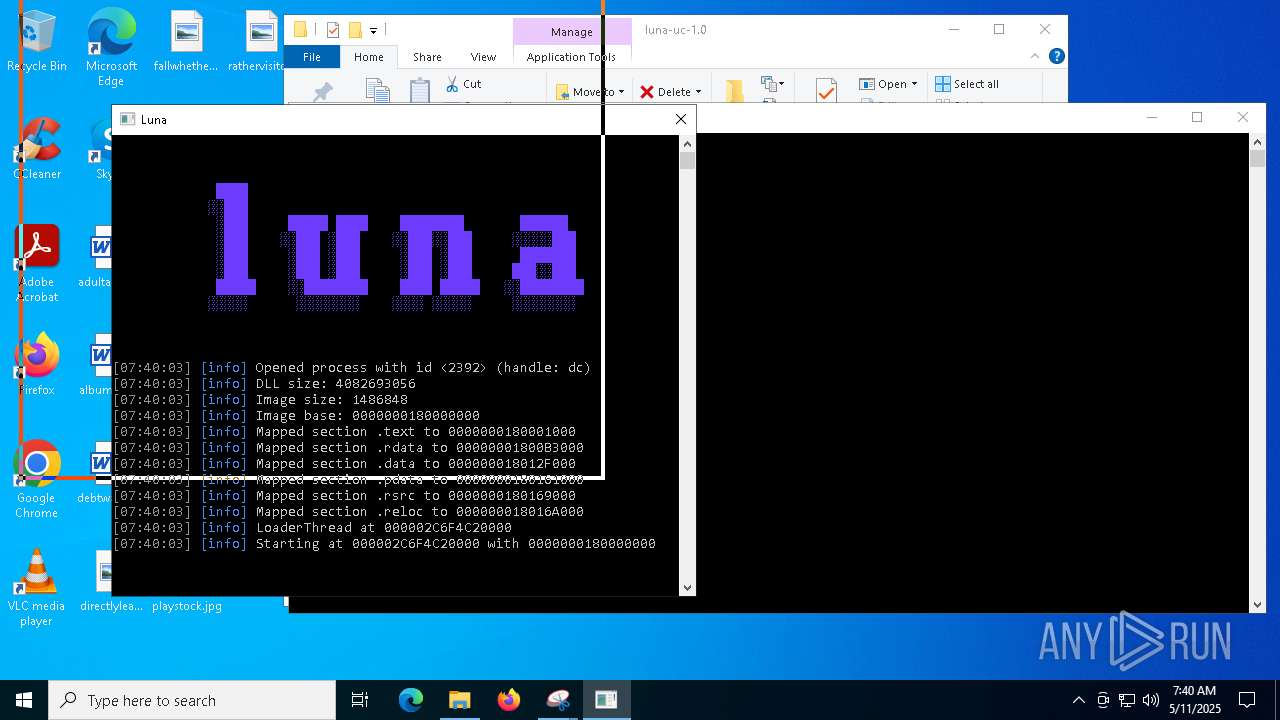Image resolution: width=1280 pixels, height=720 pixels.
Task: Click the taskbar search box
Action: tap(192, 700)
